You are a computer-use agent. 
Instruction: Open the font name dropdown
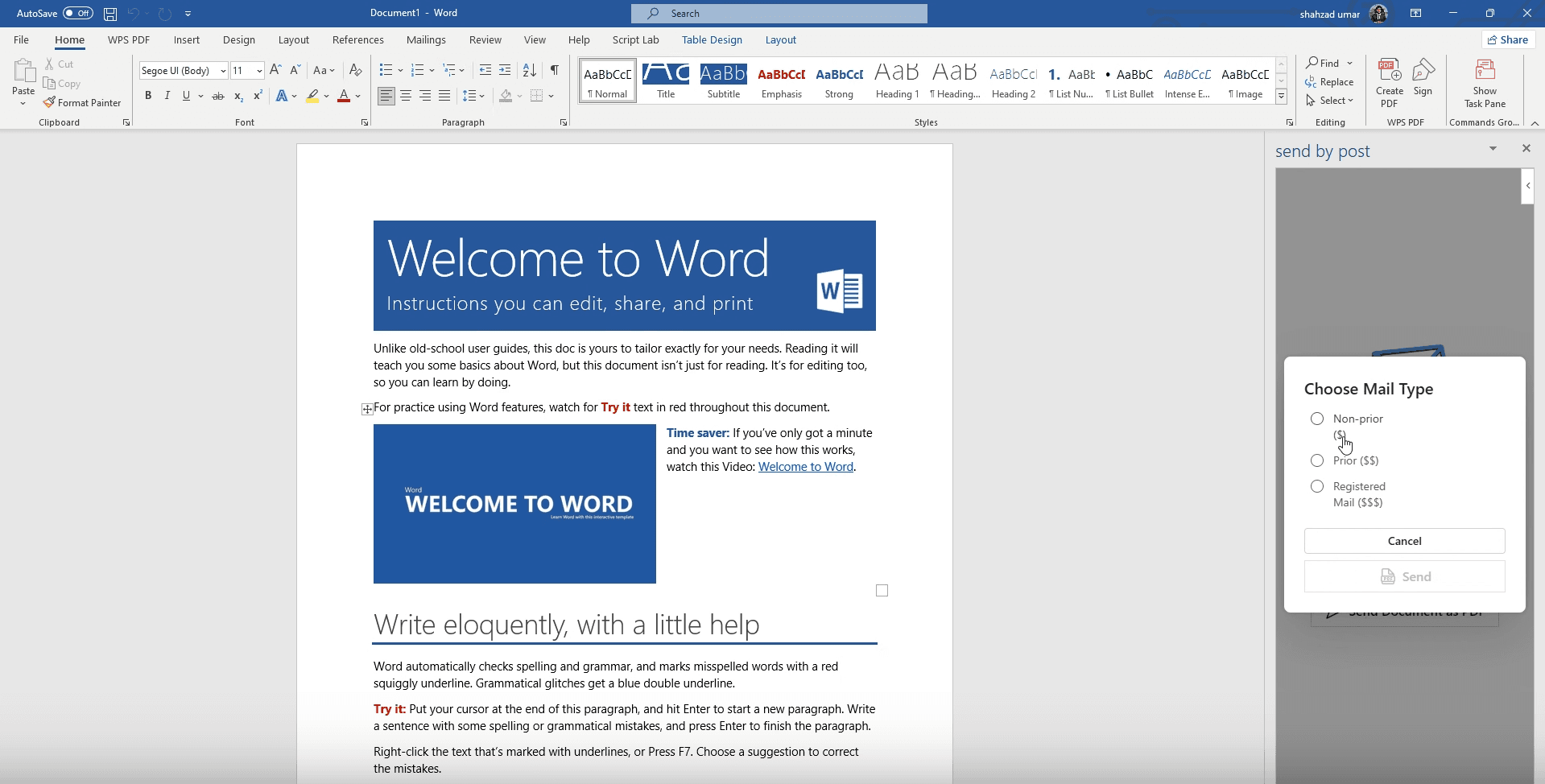223,71
